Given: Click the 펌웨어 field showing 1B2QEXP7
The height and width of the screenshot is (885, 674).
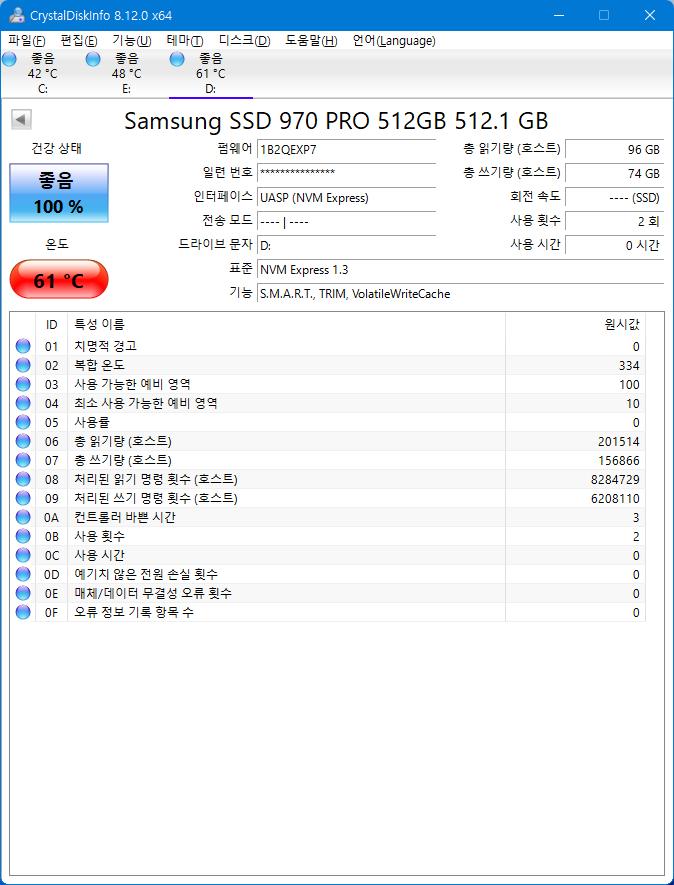Looking at the screenshot, I should 347,149.
